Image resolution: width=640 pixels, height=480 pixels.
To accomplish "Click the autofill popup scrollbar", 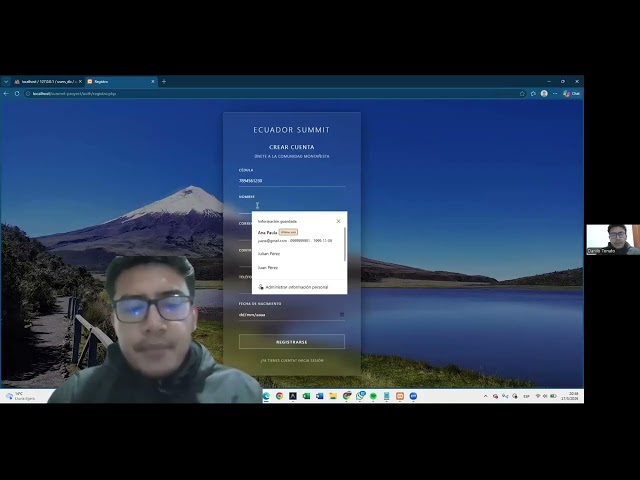I will coord(345,244).
